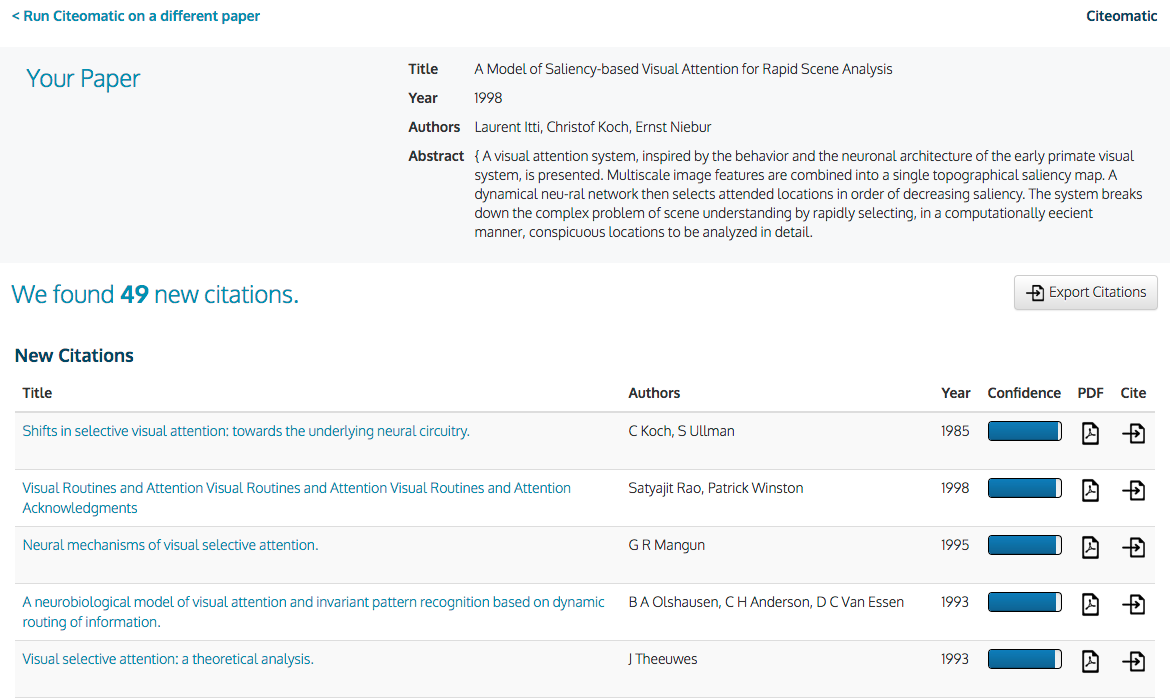Open PDF for Olshausen neurobiological model paper
This screenshot has width=1171, height=699.
click(1090, 604)
